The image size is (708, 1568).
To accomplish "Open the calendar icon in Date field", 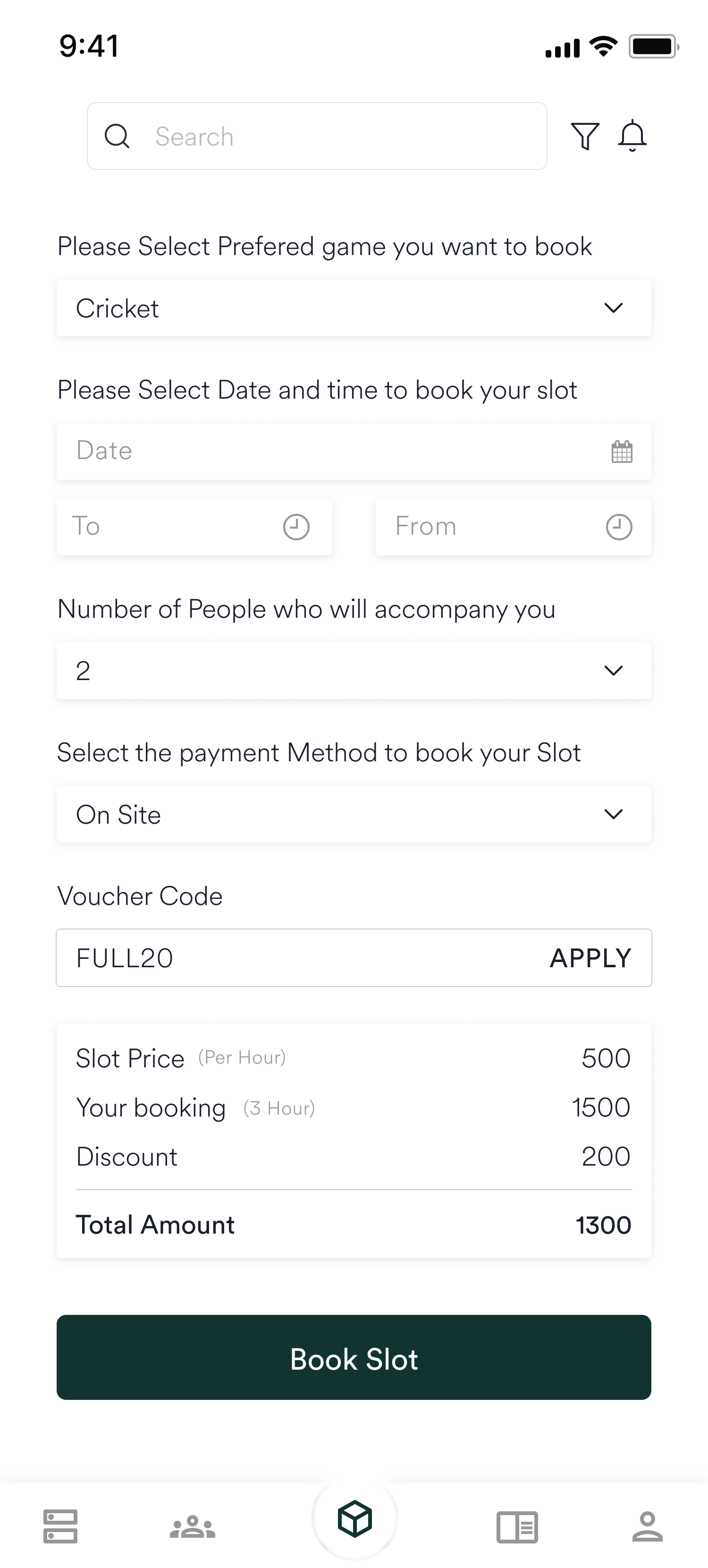I will (622, 452).
